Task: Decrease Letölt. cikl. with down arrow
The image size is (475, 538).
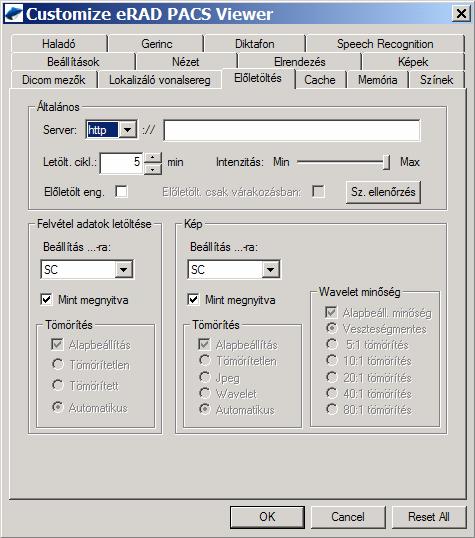Action: 153,169
